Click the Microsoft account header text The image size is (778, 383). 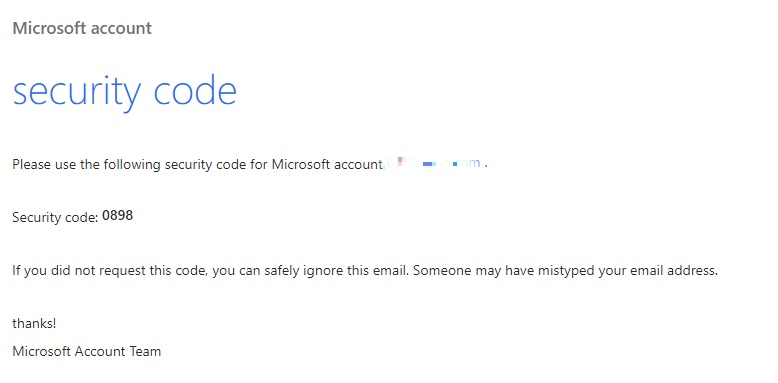click(82, 28)
